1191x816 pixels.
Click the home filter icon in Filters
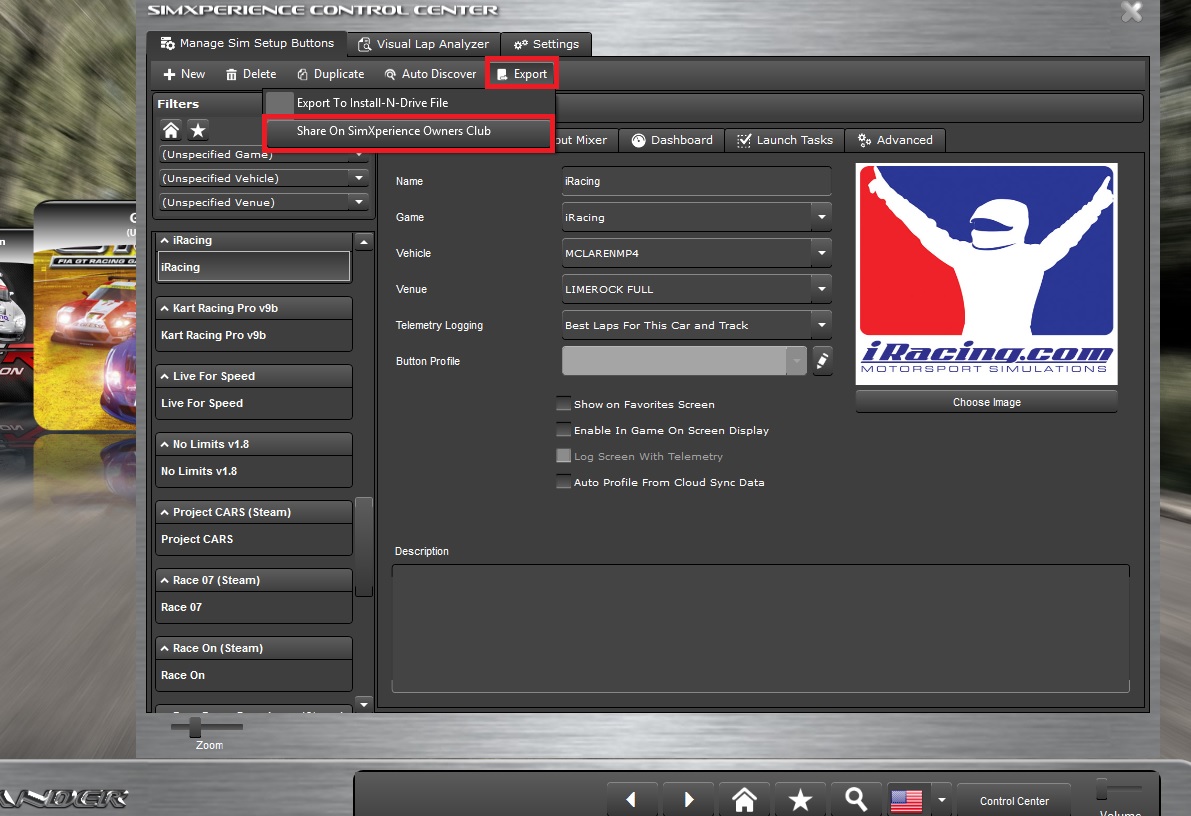tap(171, 130)
